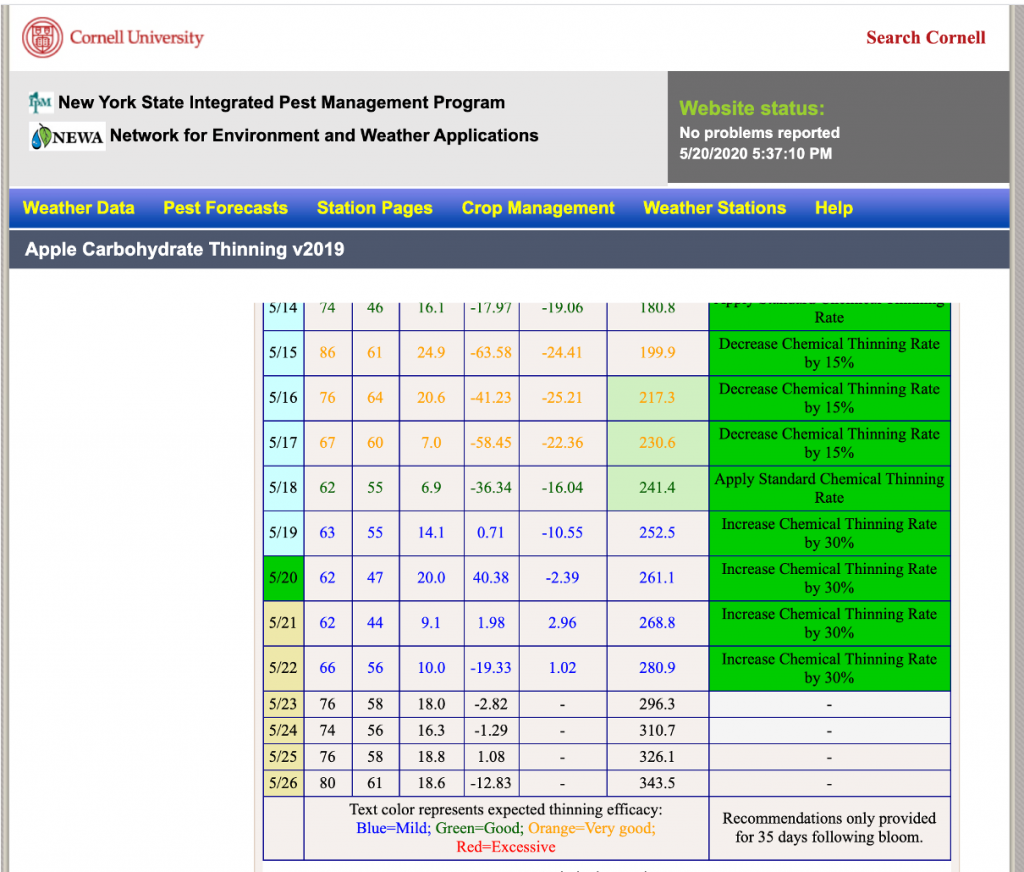1024x872 pixels.
Task: Open the Crop Management menu
Action: (538, 208)
